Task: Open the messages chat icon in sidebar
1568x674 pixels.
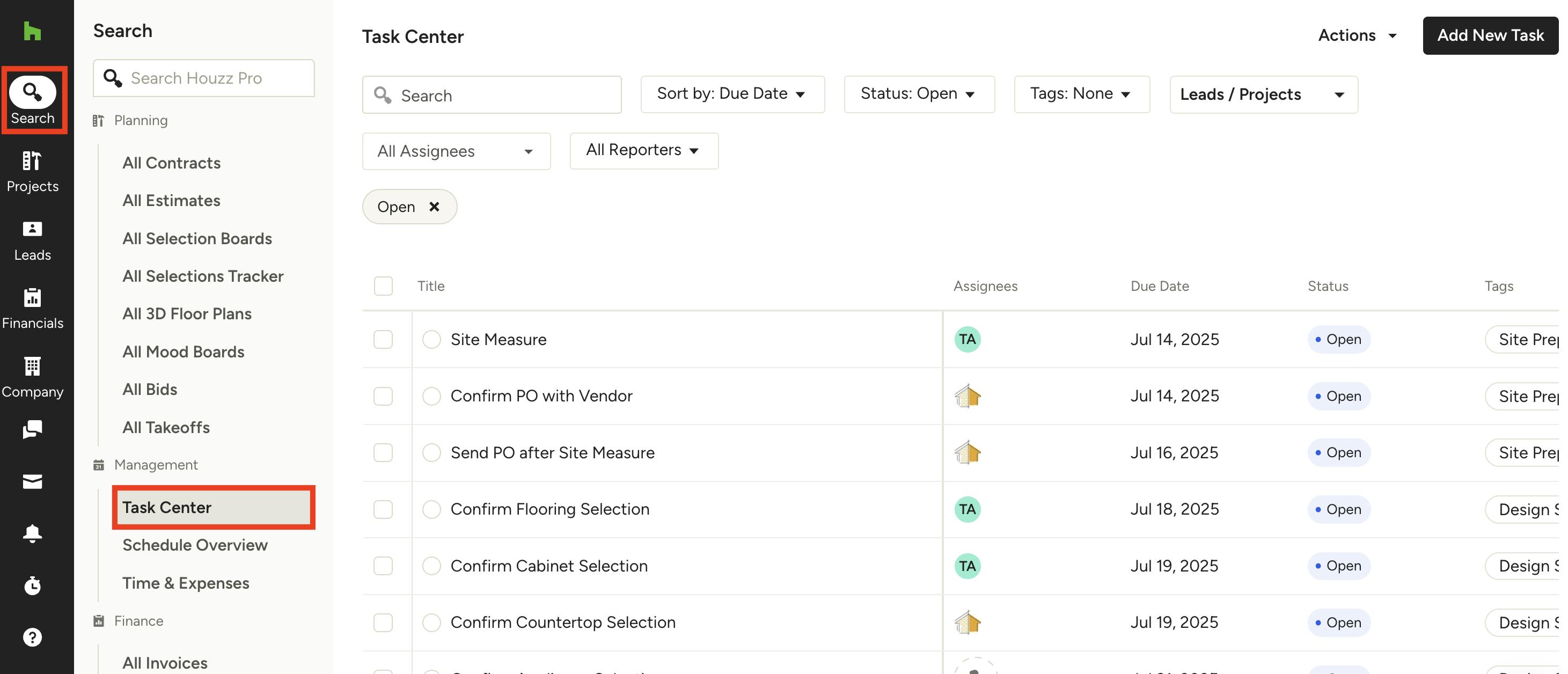Action: (33, 430)
